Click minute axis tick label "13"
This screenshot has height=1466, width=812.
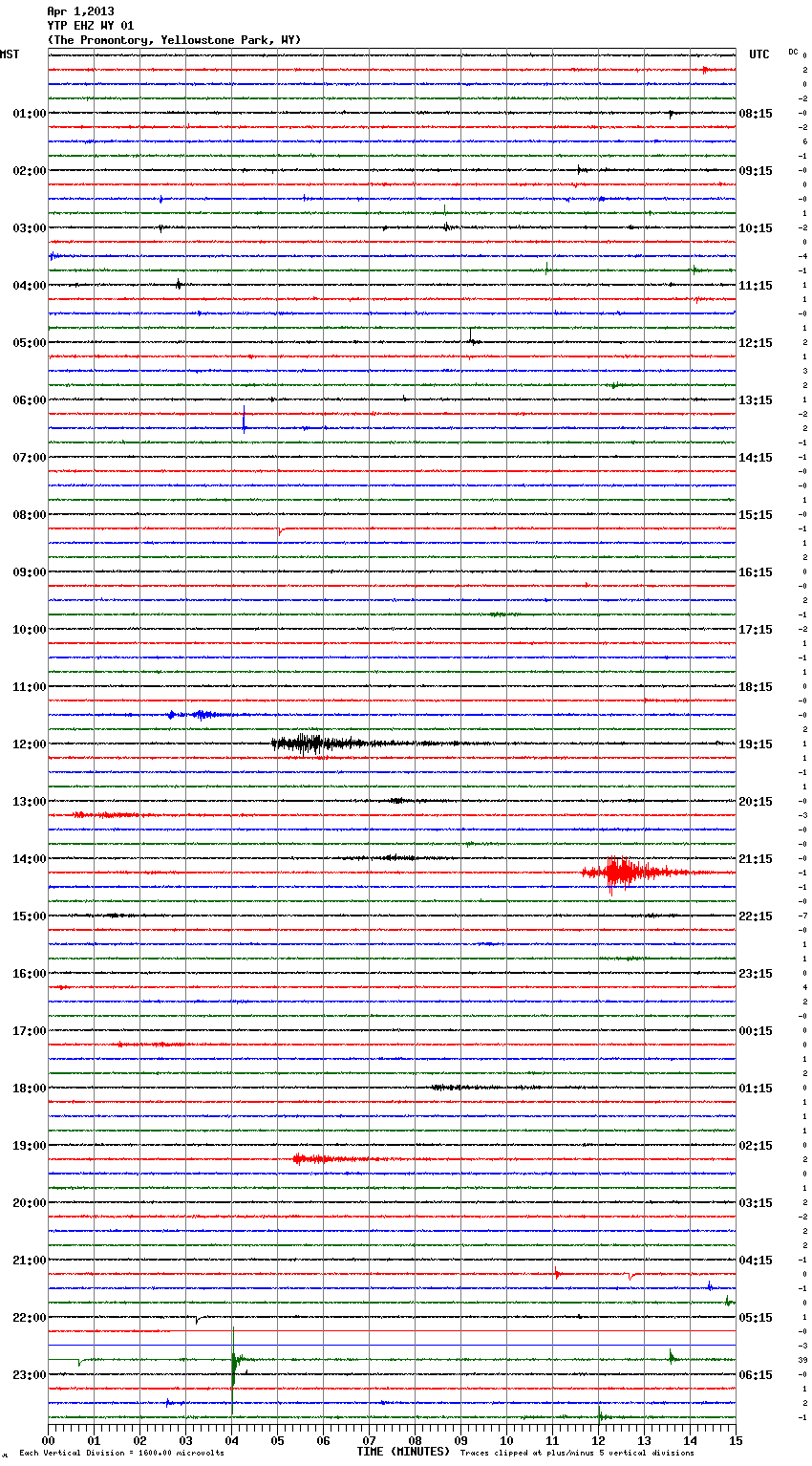[645, 1440]
